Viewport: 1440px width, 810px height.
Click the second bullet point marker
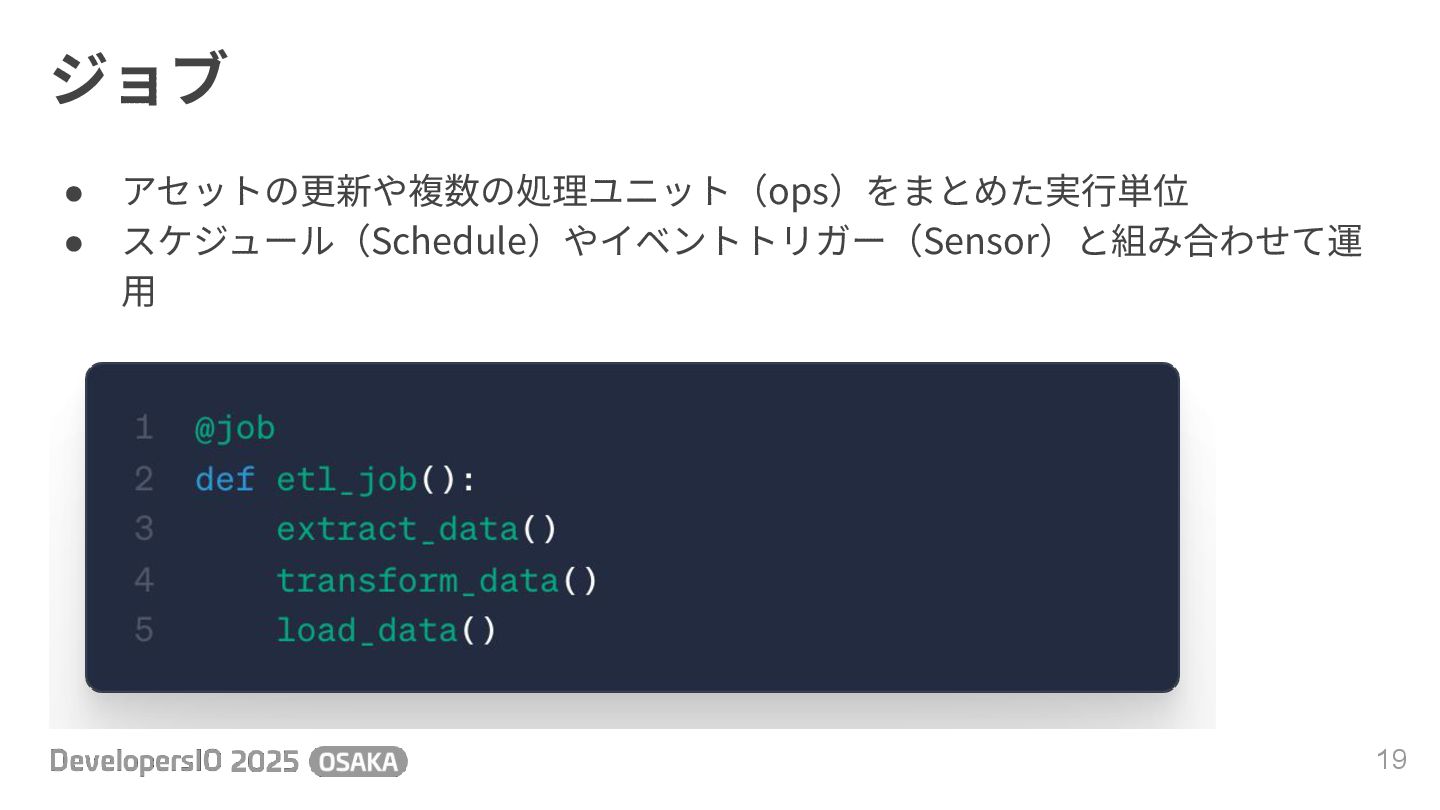tap(73, 243)
